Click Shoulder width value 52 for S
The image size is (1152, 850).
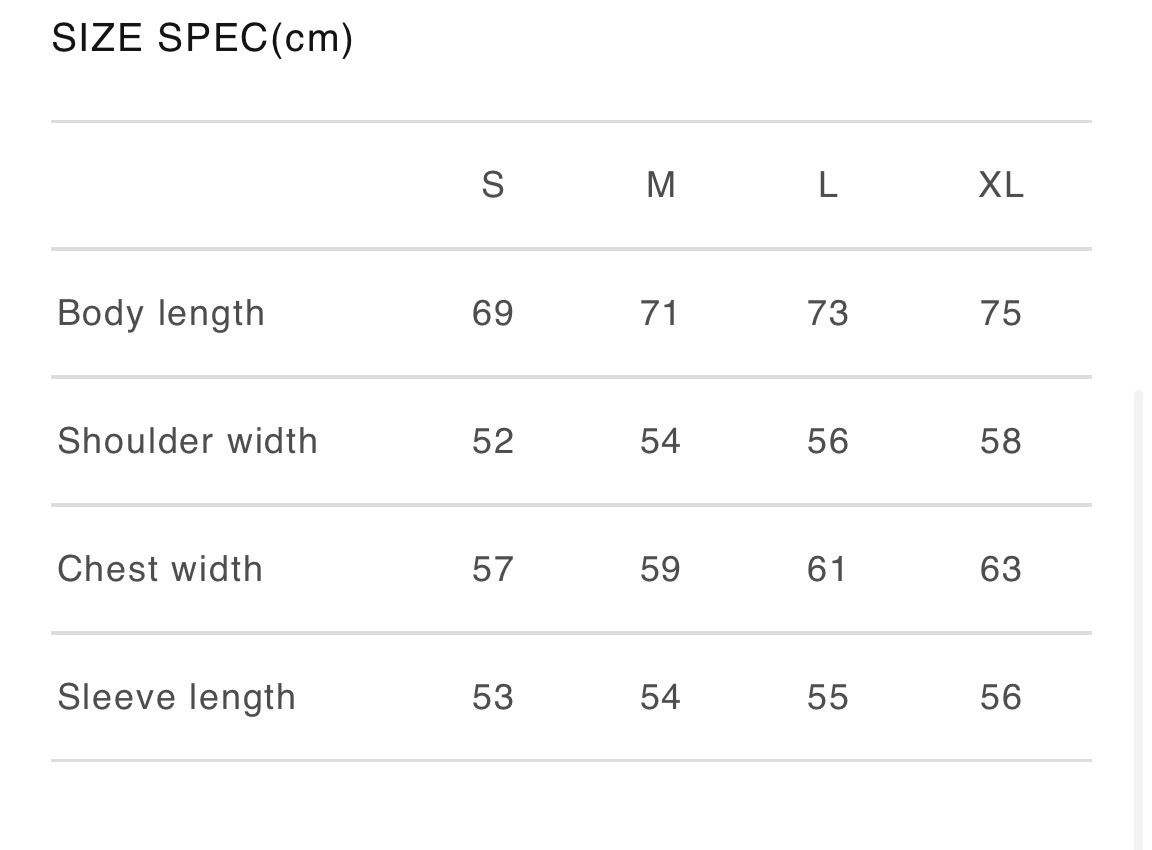[493, 441]
